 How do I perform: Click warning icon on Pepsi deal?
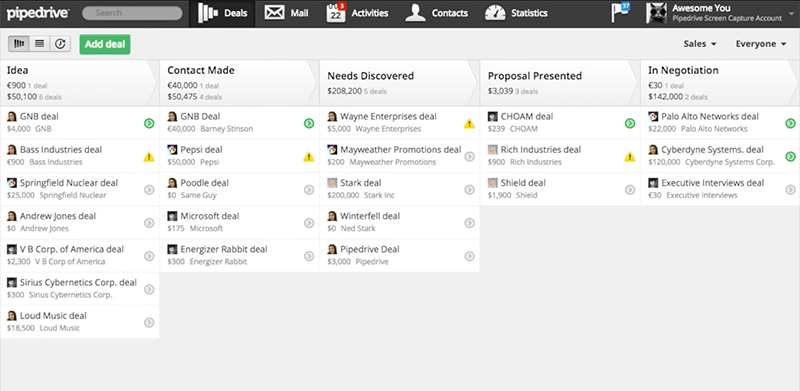[309, 156]
